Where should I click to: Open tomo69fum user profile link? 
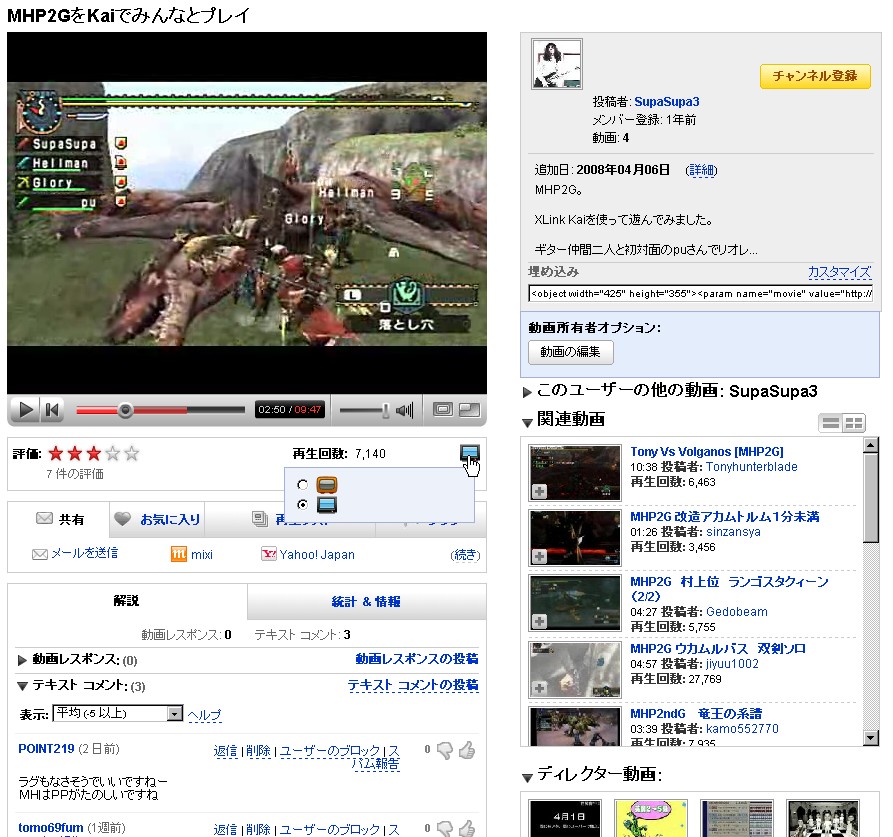pos(51,827)
